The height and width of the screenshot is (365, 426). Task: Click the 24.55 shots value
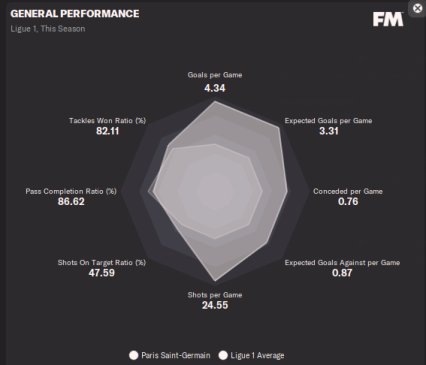215,305
